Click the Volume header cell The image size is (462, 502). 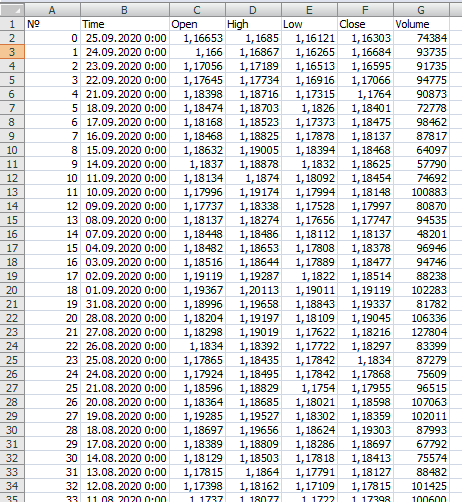coord(421,24)
